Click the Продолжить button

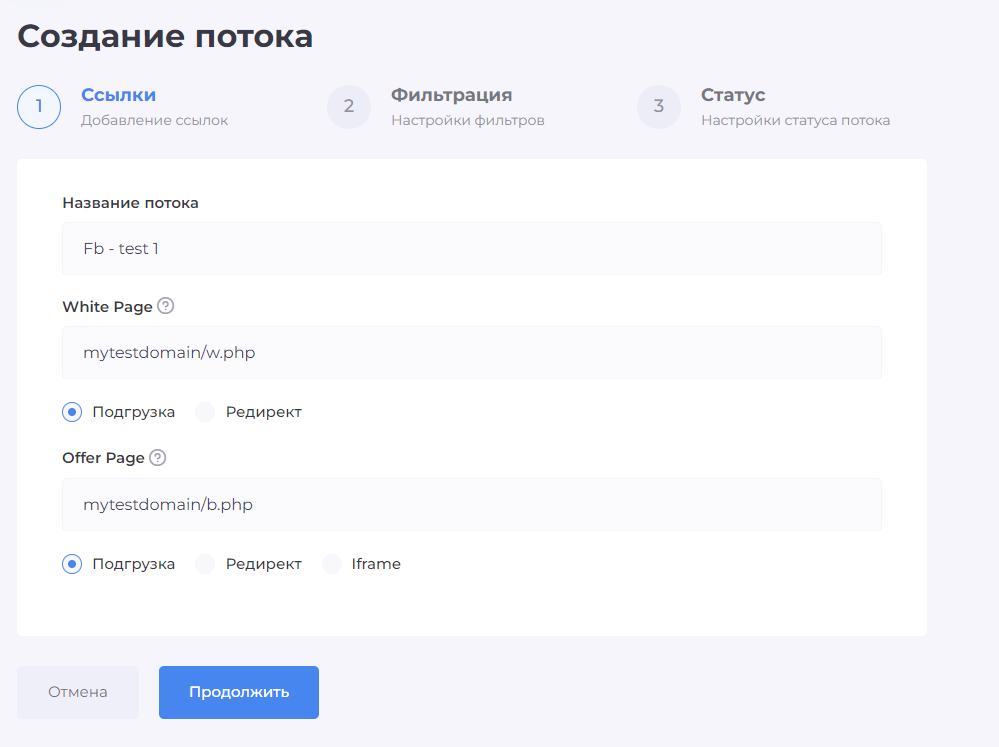coord(239,692)
